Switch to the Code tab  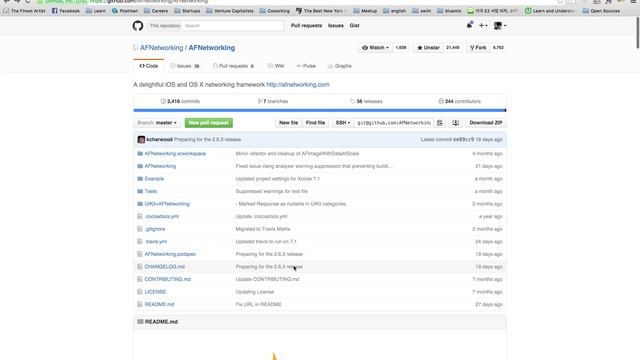(x=149, y=66)
